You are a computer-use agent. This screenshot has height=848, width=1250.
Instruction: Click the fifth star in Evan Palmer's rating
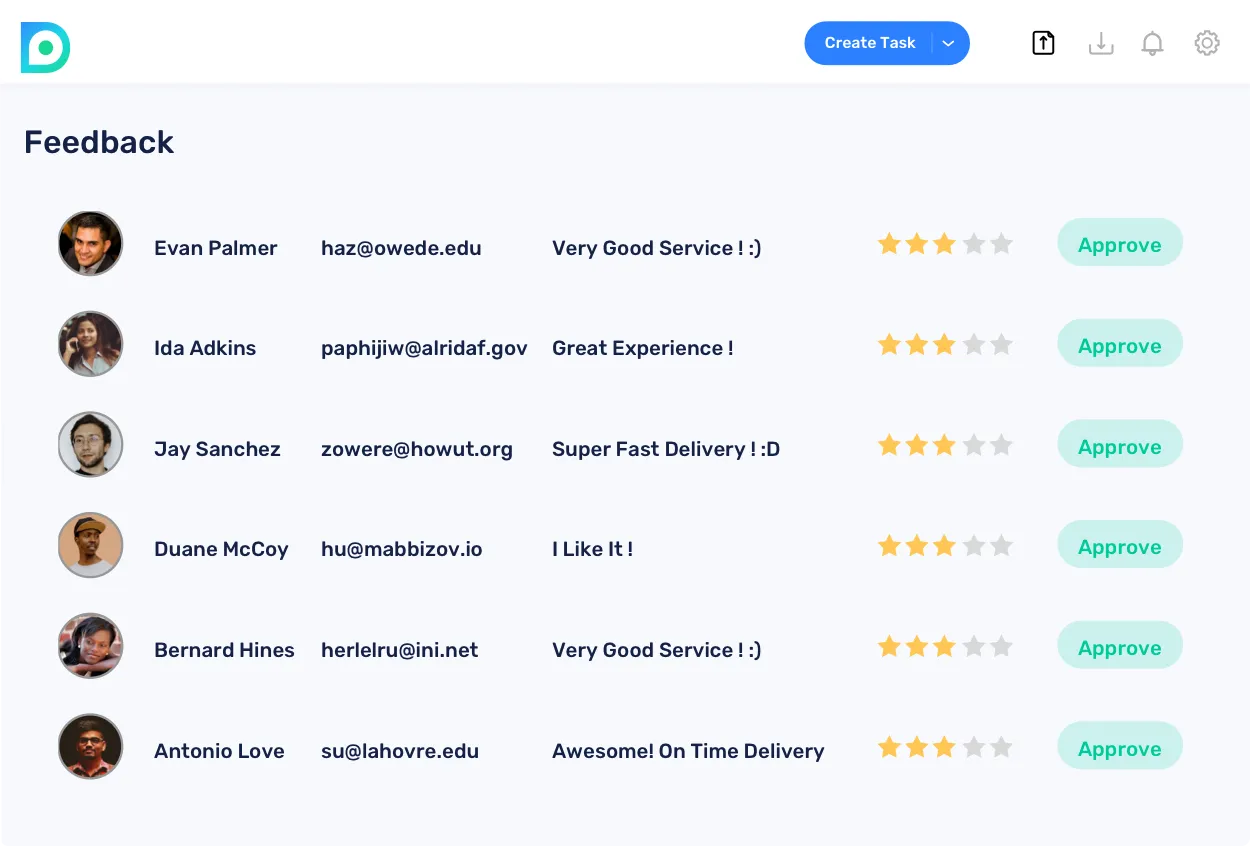(x=1001, y=244)
